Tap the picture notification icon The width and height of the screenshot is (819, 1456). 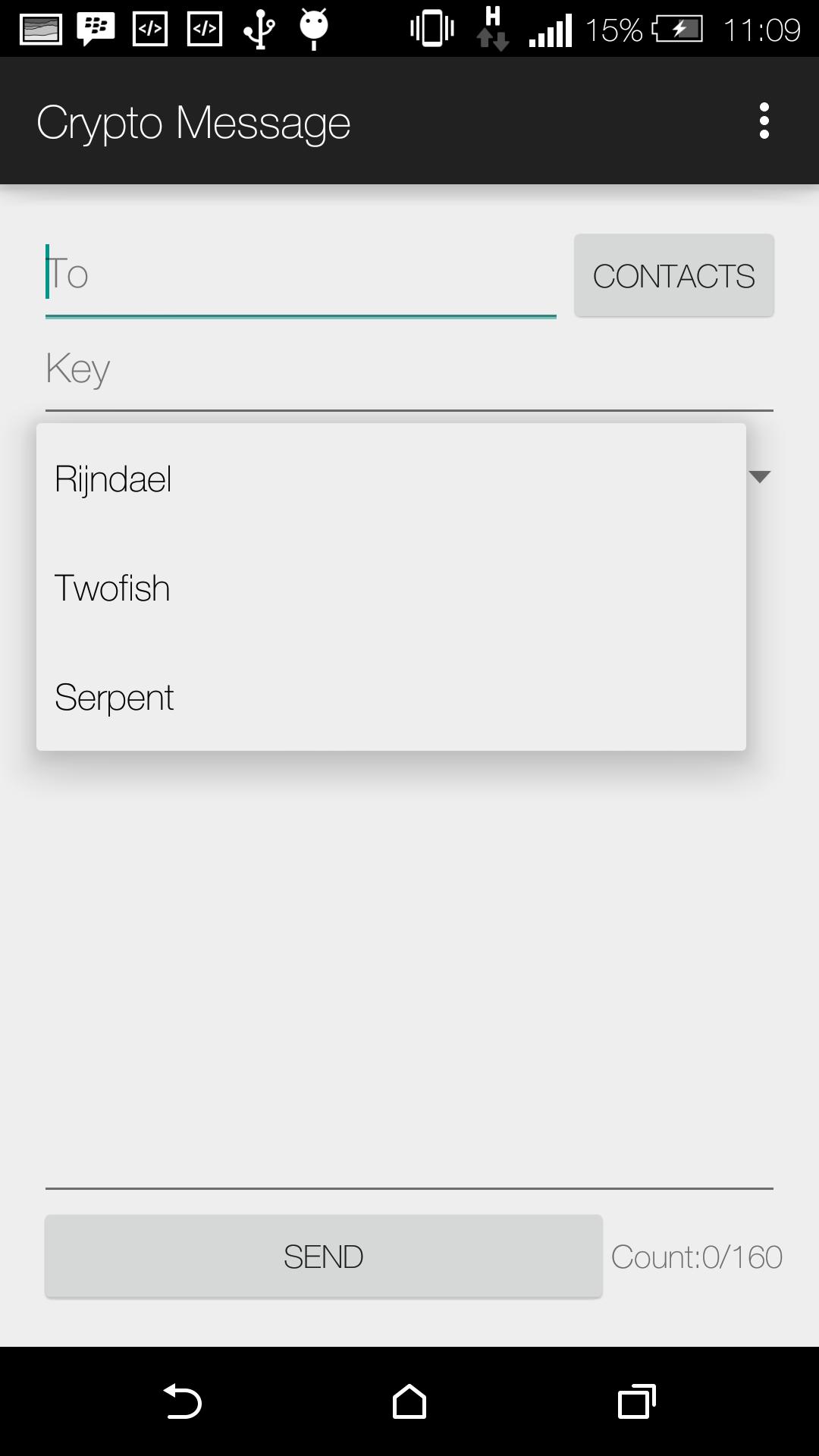pos(41,29)
